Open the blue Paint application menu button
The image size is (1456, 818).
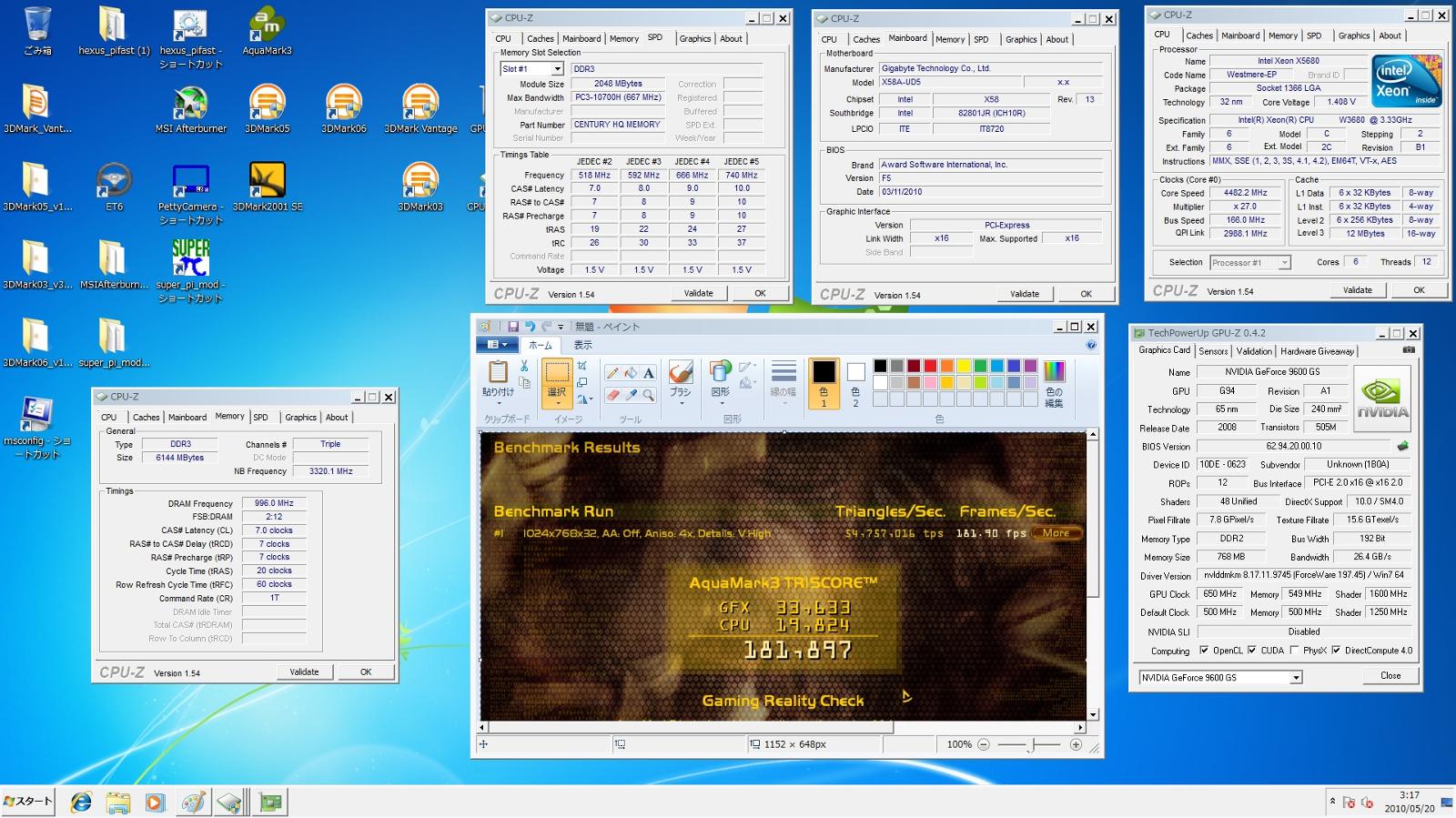[497, 345]
